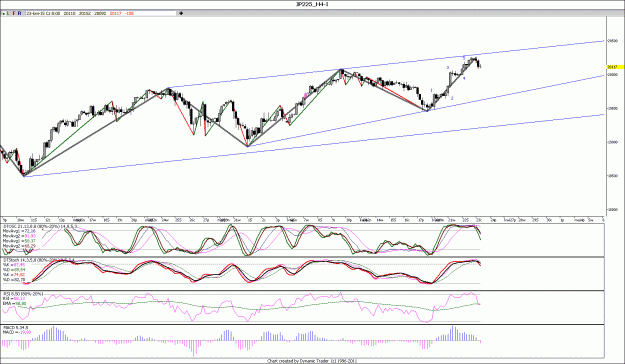Screen dimensions: 625x364
Task: Click the green dot indicator in the chart toolbar
Action: tap(4, 14)
